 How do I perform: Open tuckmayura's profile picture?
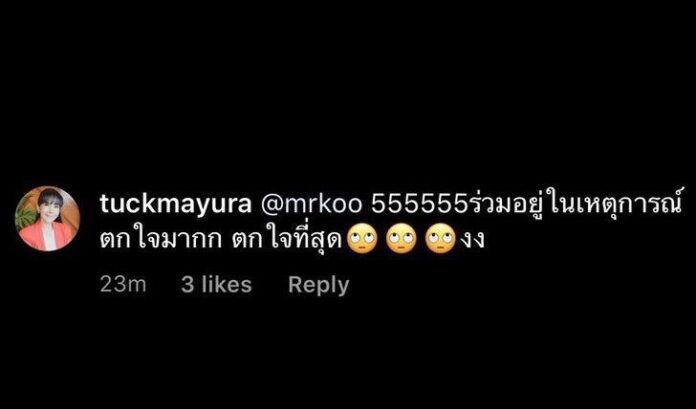47,218
